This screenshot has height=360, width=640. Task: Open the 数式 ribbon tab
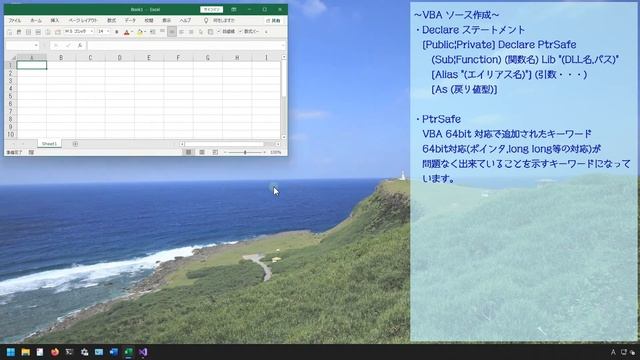pos(111,20)
